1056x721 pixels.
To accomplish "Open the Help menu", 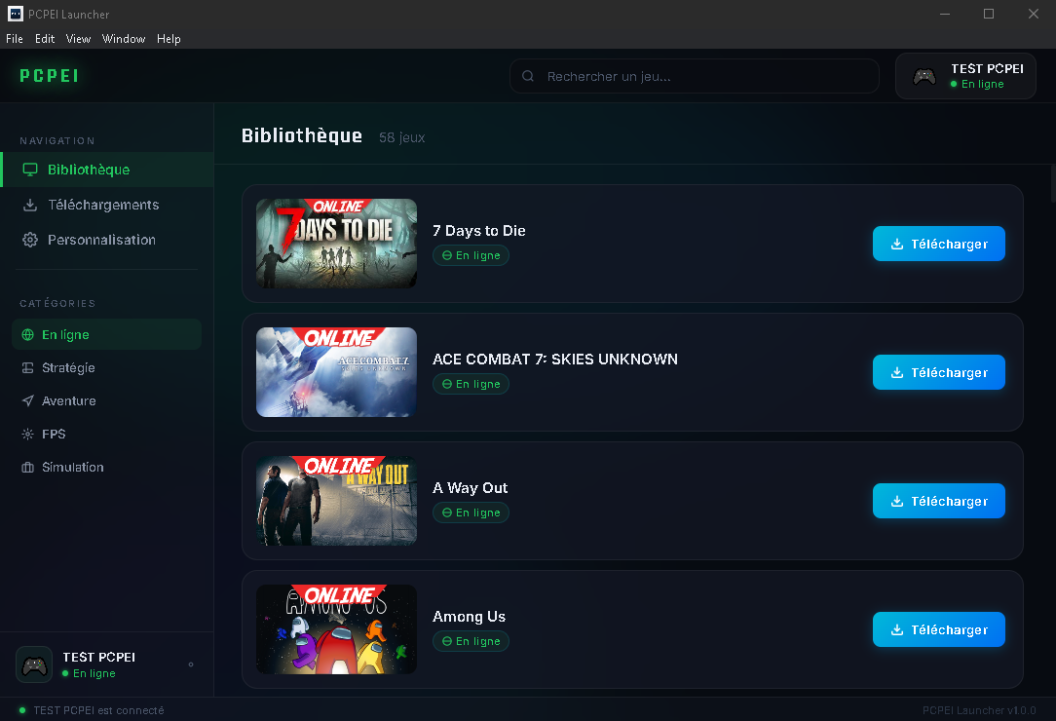I will pyautogui.click(x=168, y=39).
